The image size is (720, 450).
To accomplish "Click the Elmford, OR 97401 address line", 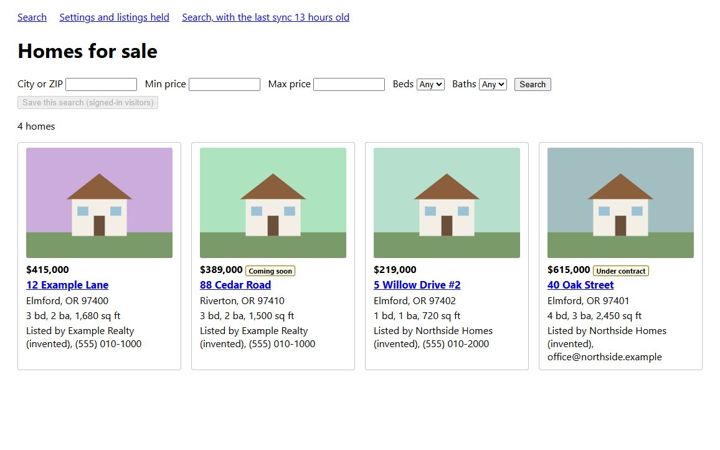I will [x=588, y=301].
